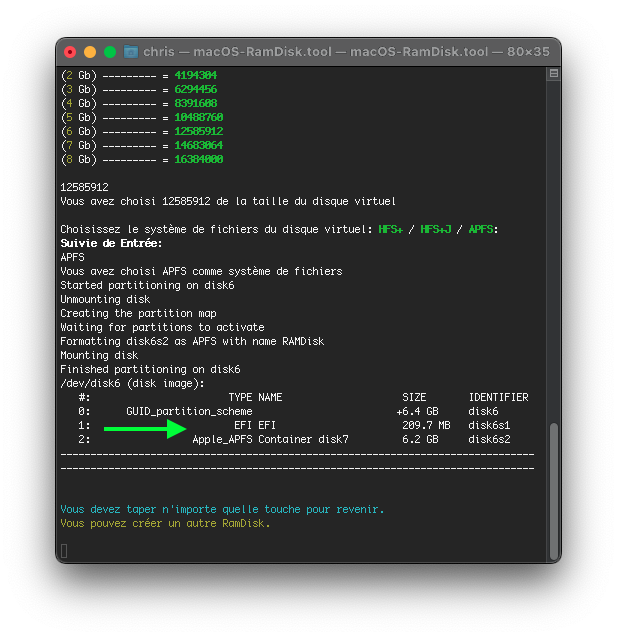Screen dimensions: 617x637
Task: Click '/dev/disk6 (disk image):' line
Action: click(132, 384)
